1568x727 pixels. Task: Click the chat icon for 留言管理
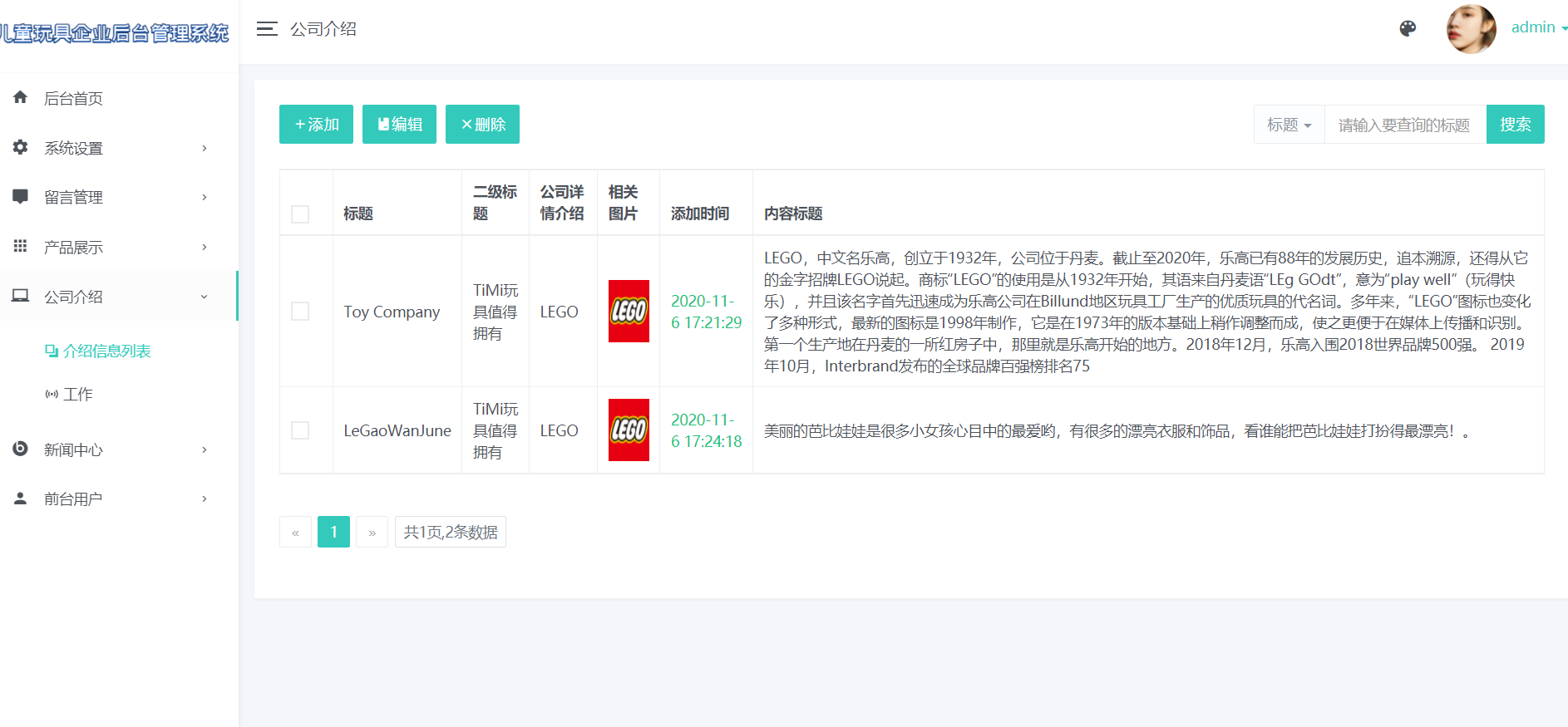(21, 196)
